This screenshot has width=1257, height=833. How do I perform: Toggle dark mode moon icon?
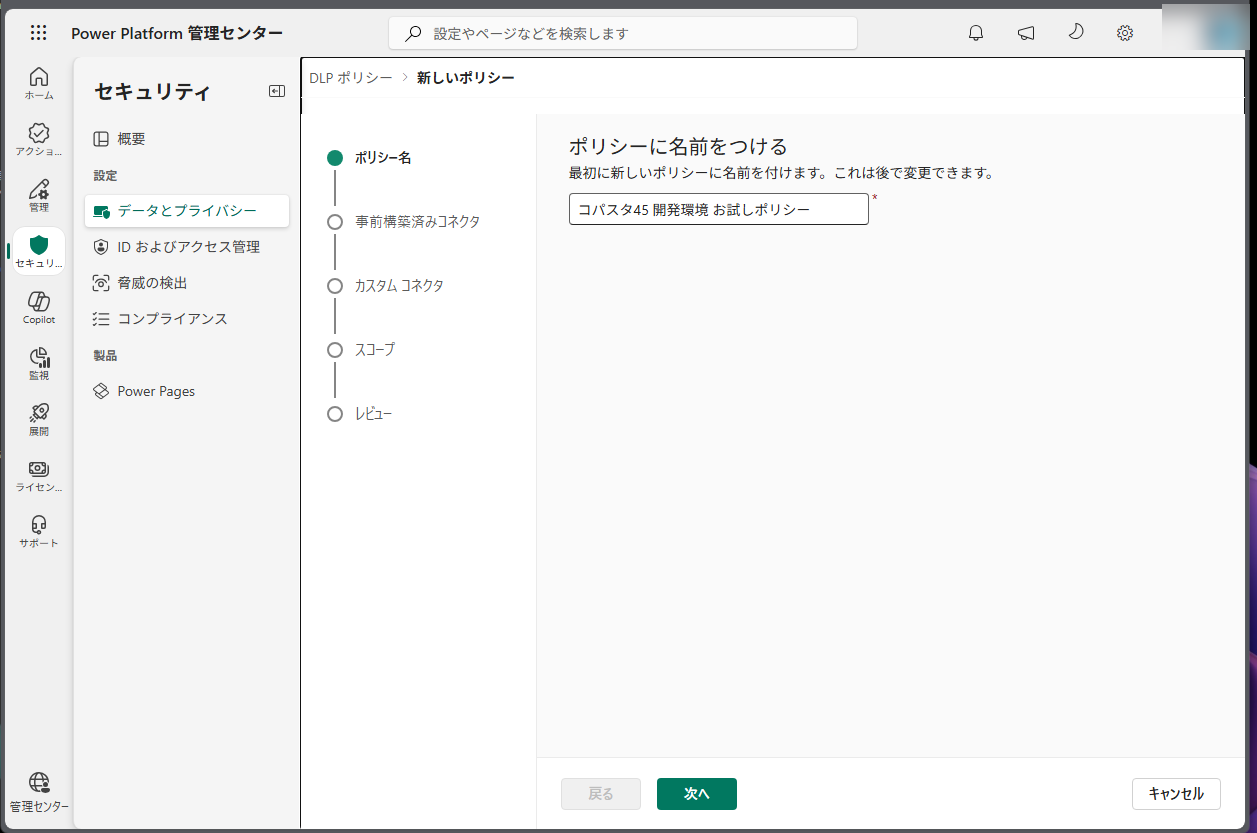pos(1076,33)
